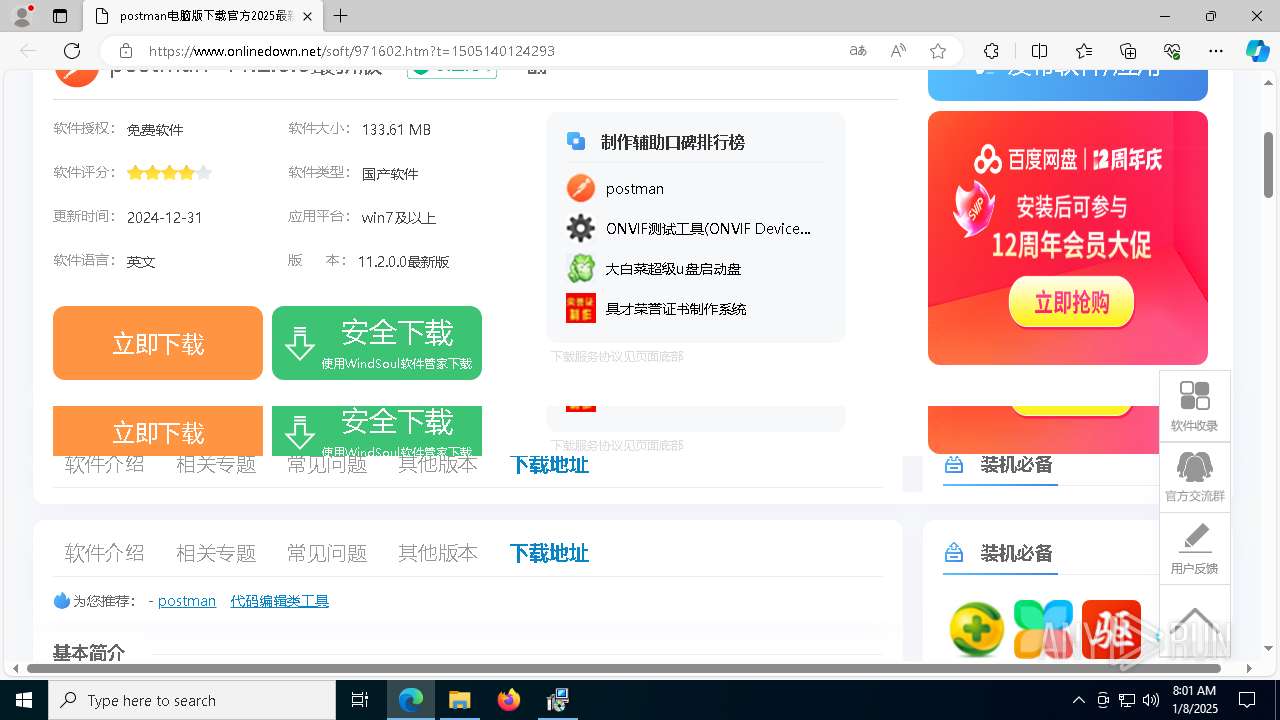
Task: Click the win7及以上 platform value
Action: 399,217
